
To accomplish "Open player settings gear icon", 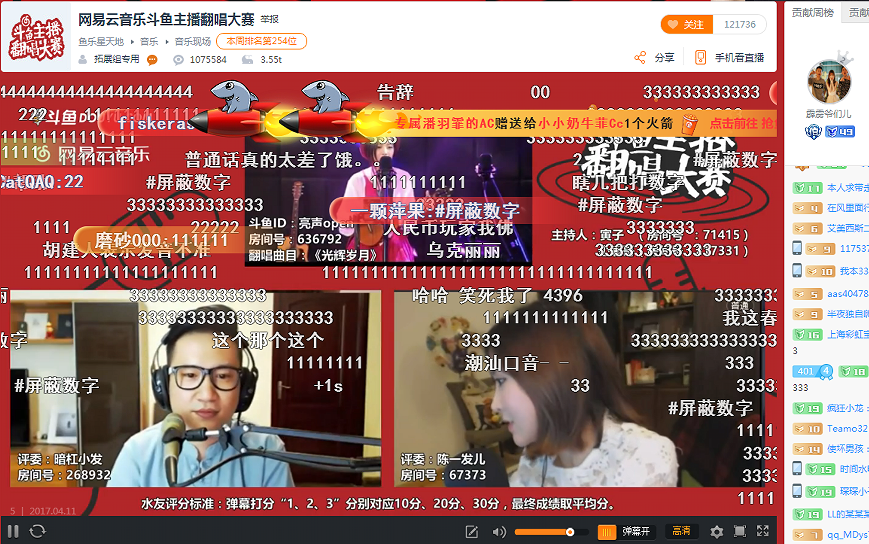I will pos(716,532).
